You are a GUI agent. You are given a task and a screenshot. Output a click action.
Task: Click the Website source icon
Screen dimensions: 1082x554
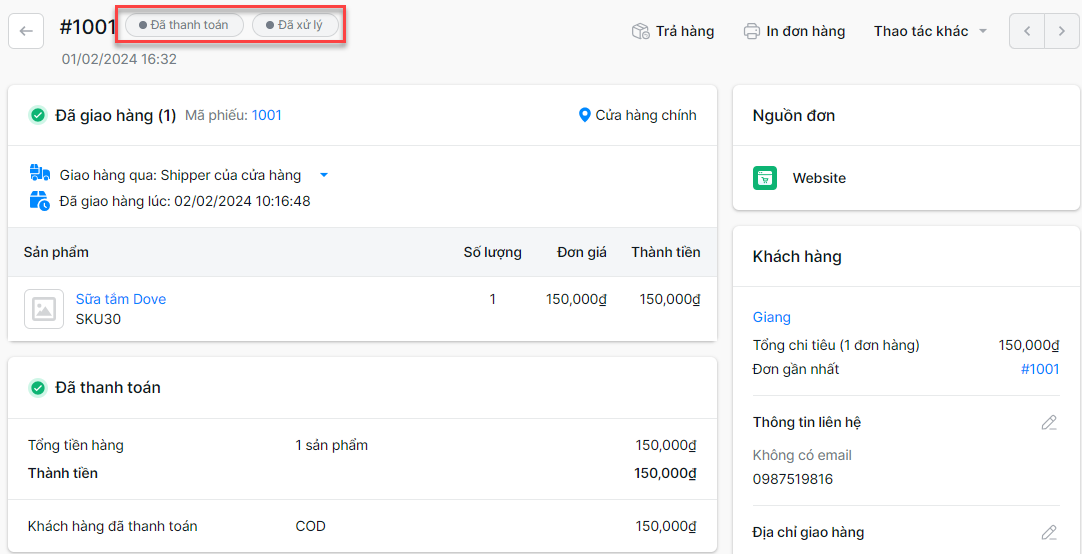coord(765,178)
